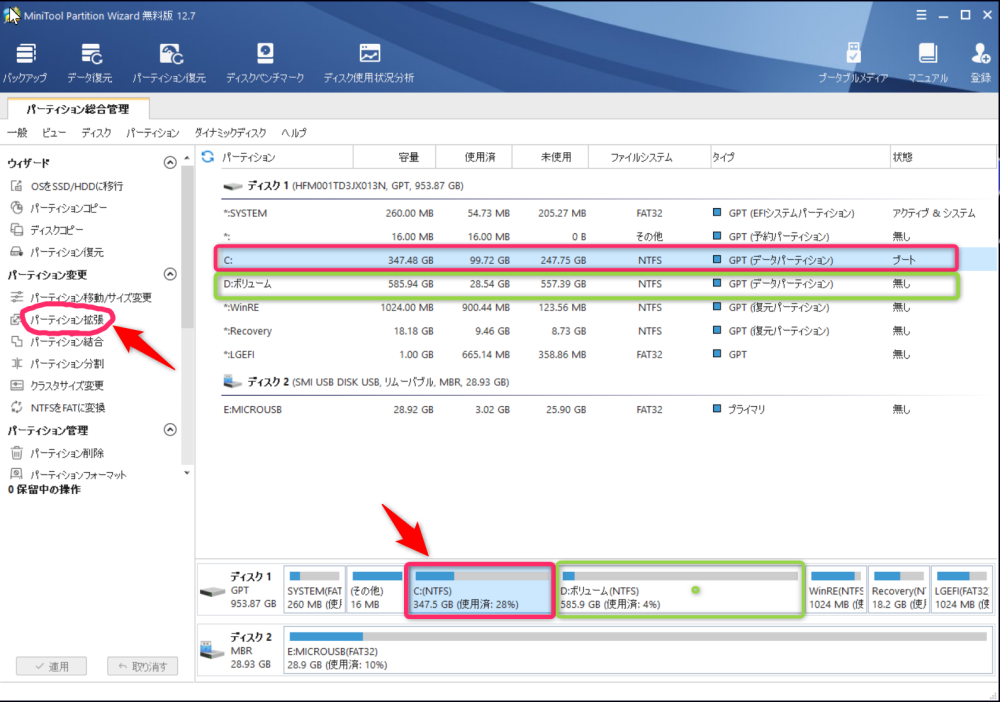The image size is (1000, 702).
Task: Select D:ボリューム(NTFS) block in disk map
Action: (x=680, y=590)
